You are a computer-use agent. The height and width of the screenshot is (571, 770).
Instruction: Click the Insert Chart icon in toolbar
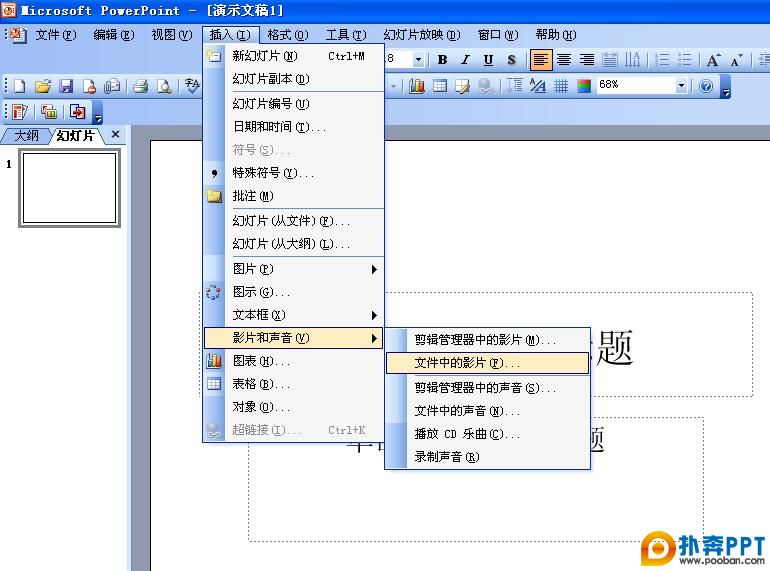coord(417,86)
